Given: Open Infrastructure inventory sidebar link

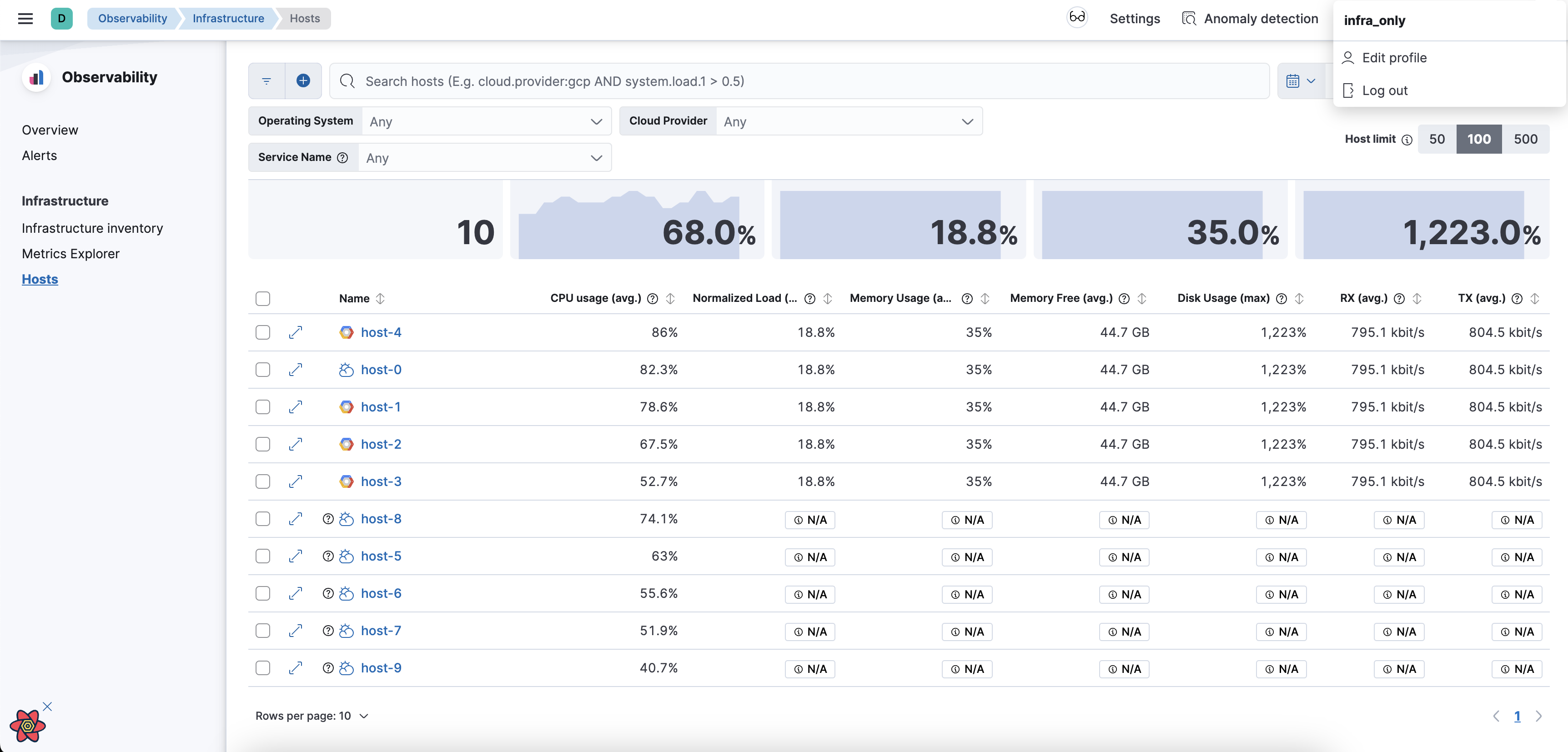Looking at the screenshot, I should point(92,228).
